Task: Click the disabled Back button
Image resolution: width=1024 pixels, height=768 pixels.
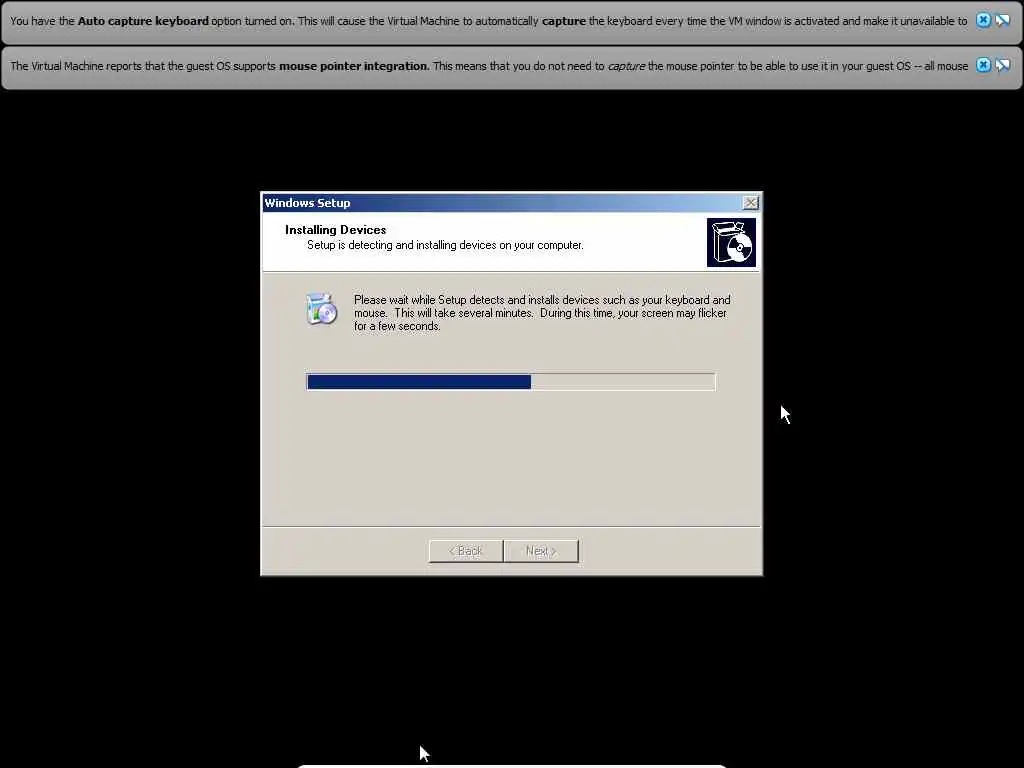Action: [466, 551]
